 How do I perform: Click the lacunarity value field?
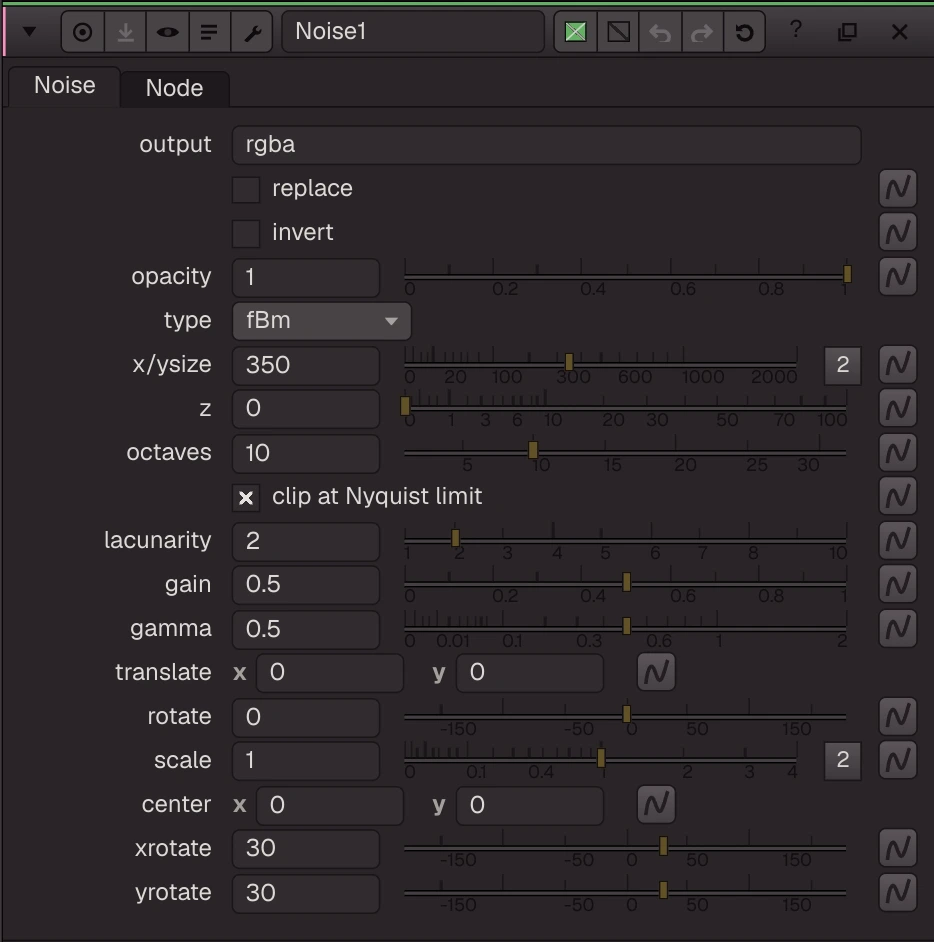tap(306, 541)
